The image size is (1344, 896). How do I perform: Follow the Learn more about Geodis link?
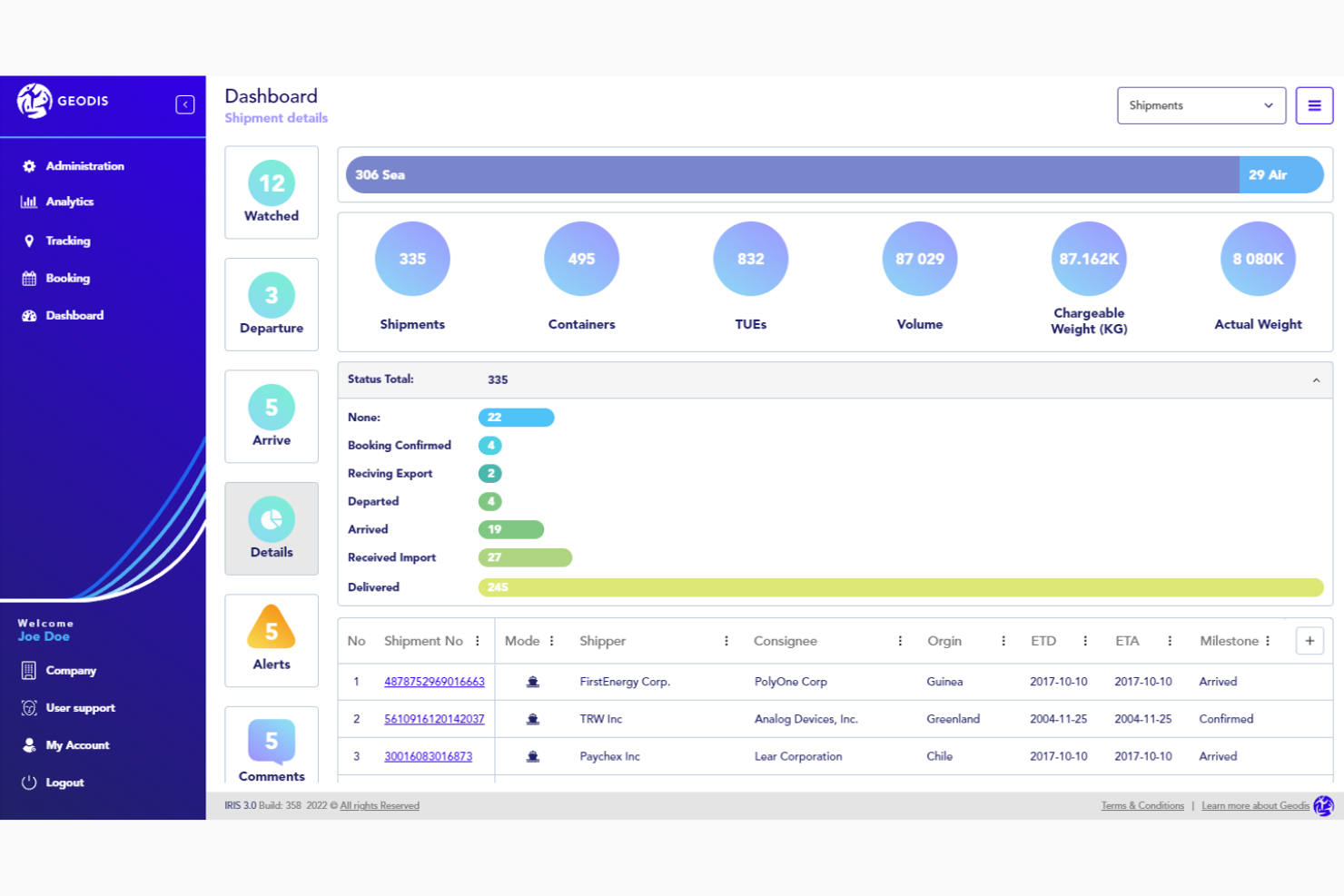(x=1255, y=805)
